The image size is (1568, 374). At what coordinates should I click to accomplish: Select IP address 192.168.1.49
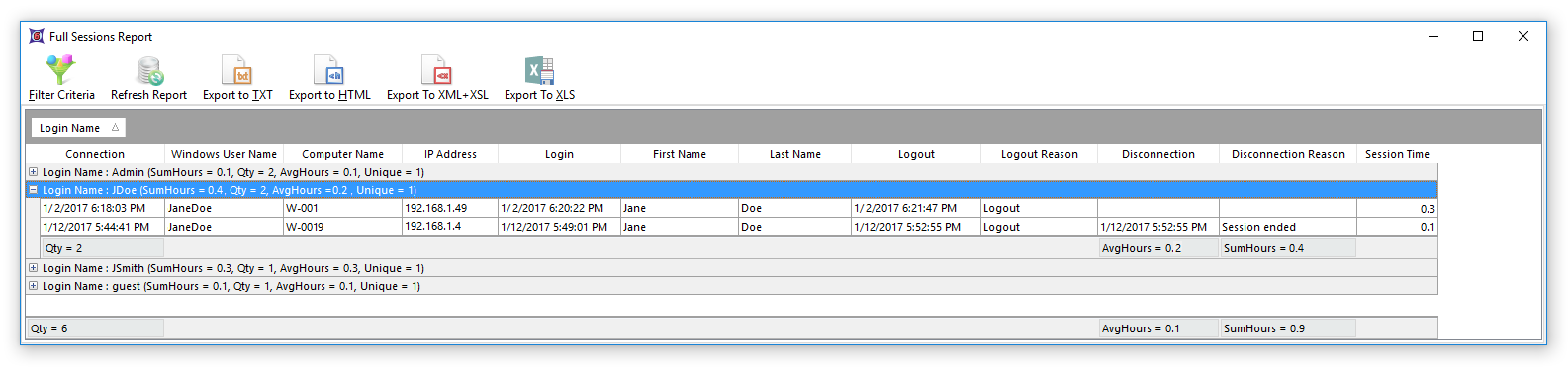coord(450,209)
